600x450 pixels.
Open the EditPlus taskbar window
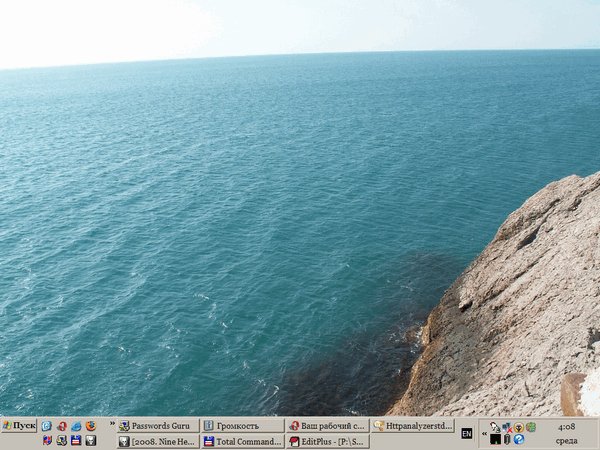(327, 441)
